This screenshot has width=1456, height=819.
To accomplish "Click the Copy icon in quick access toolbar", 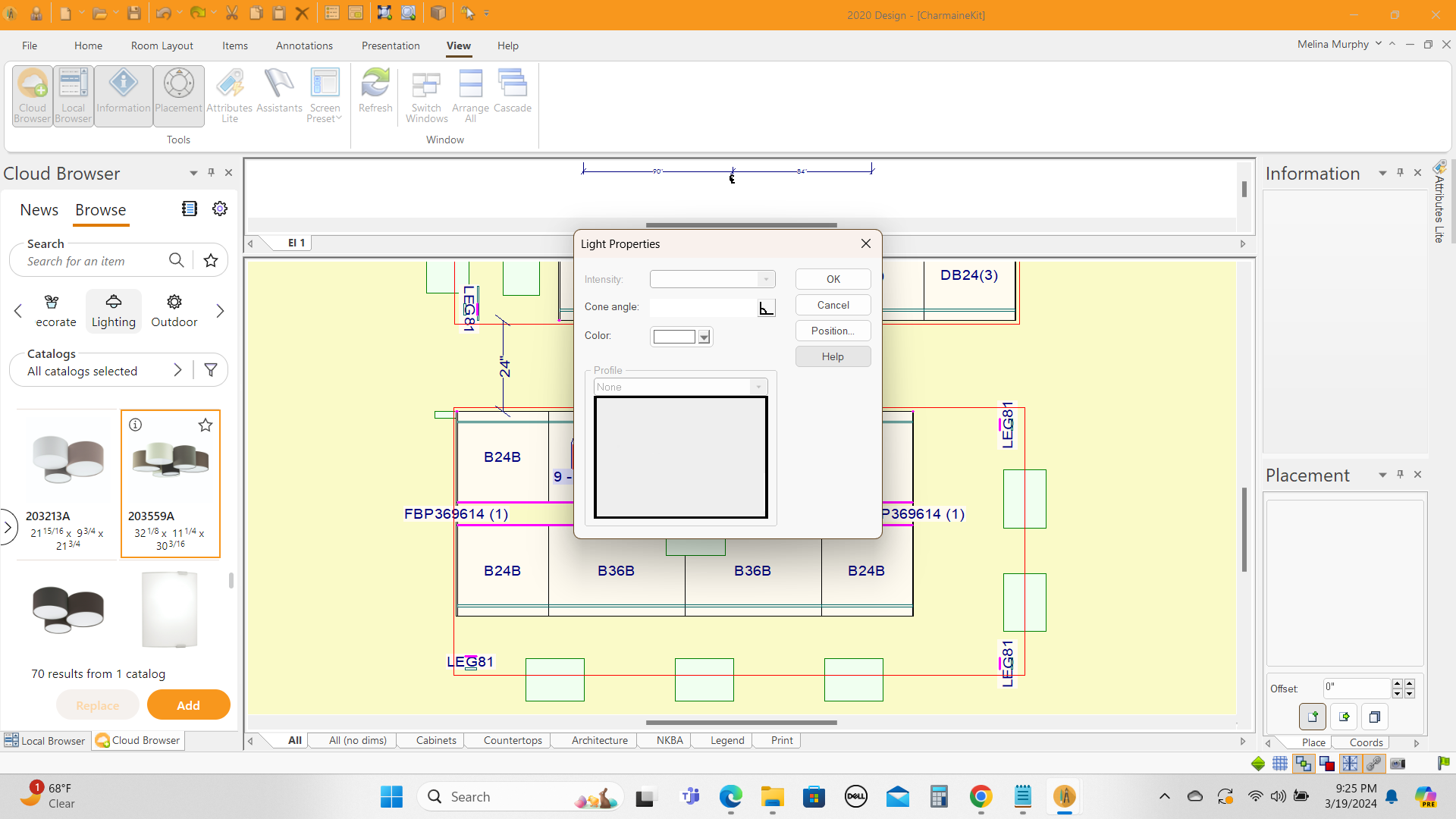I will 256,14.
